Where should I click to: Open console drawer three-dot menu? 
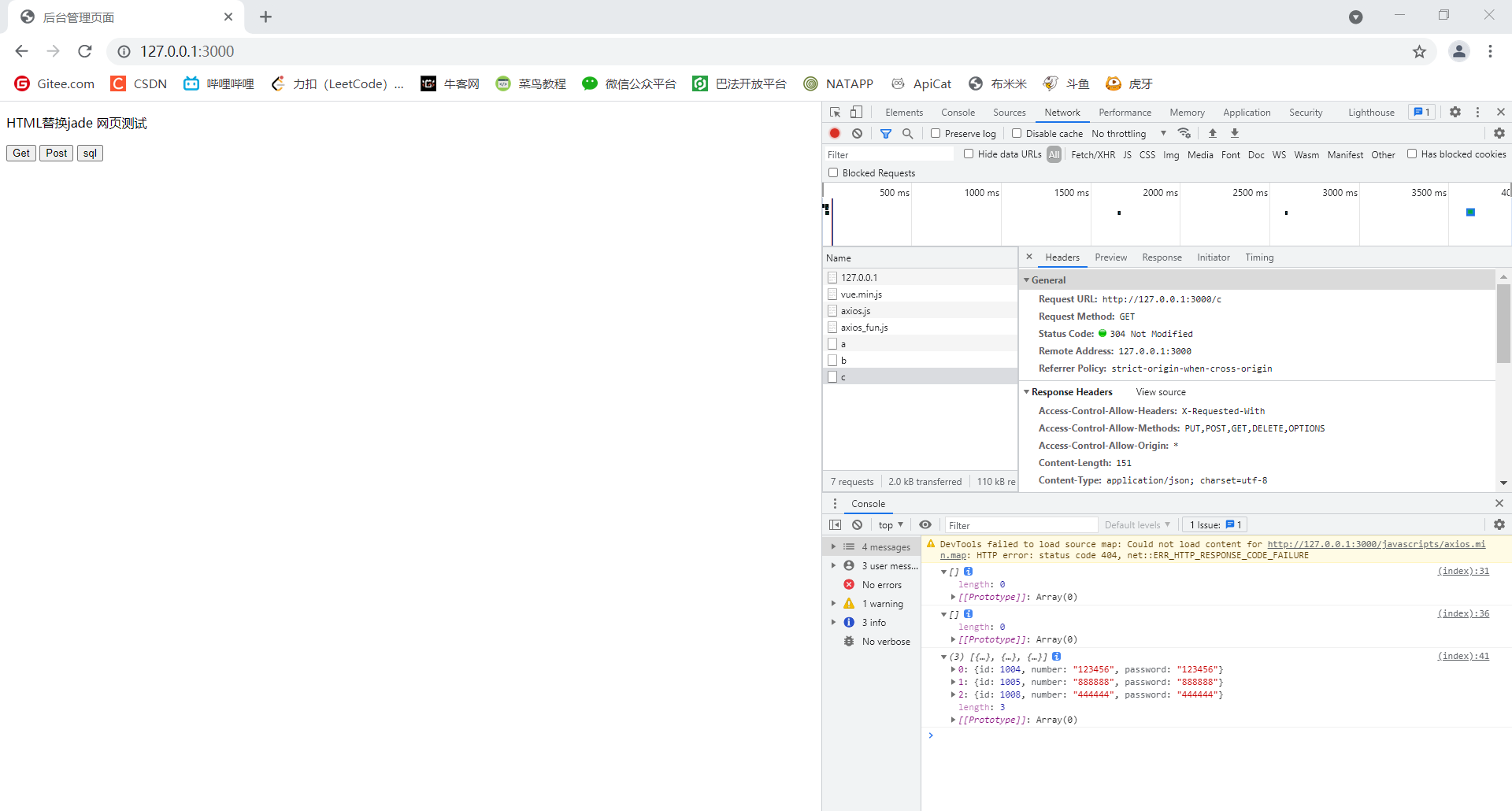click(836, 504)
